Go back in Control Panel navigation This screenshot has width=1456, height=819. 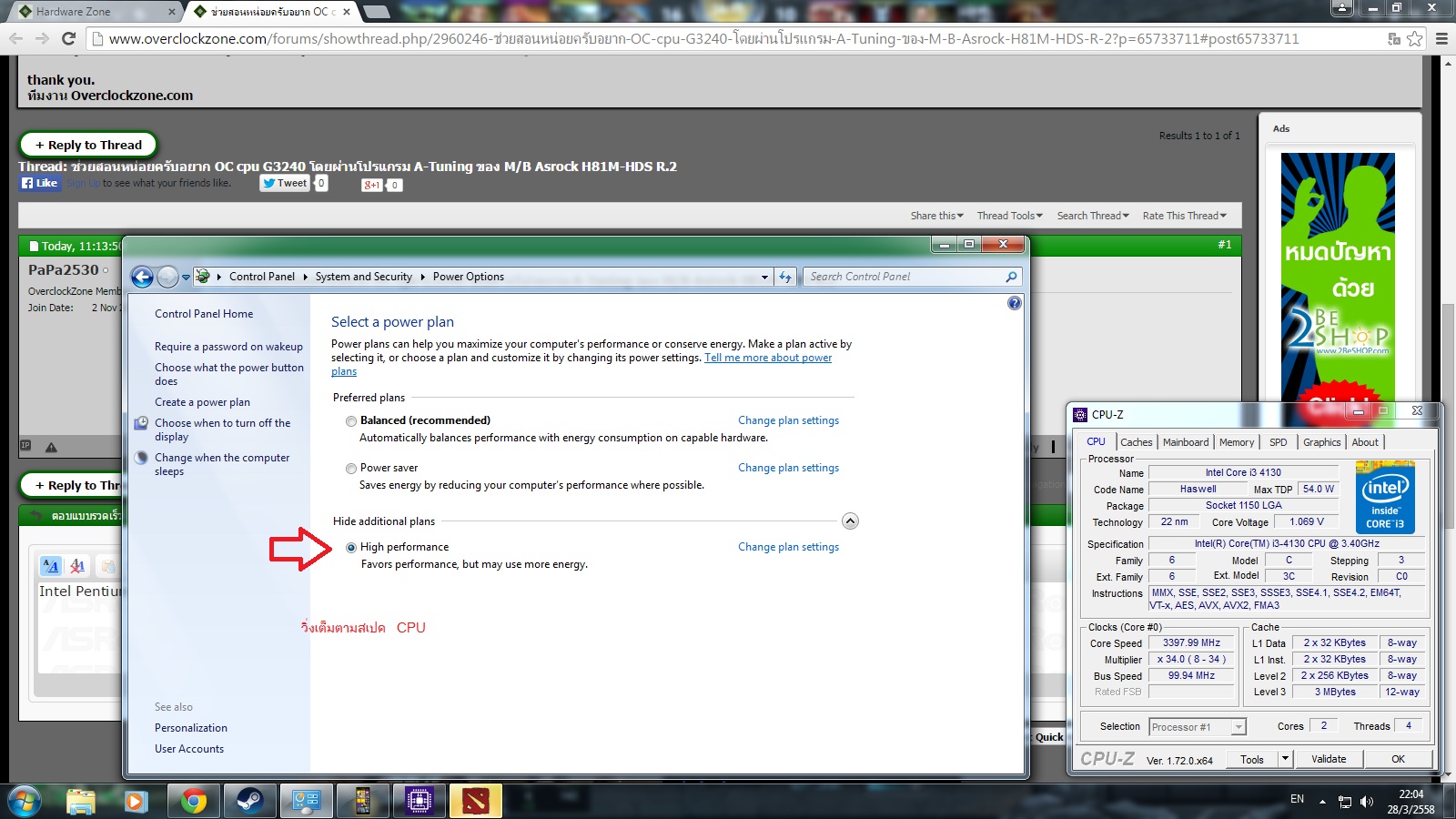(x=142, y=277)
